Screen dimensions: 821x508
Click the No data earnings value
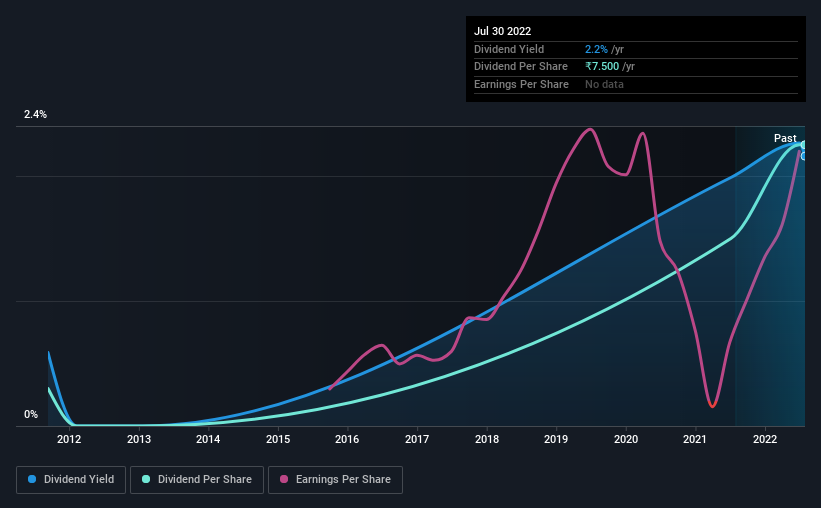tap(604, 84)
